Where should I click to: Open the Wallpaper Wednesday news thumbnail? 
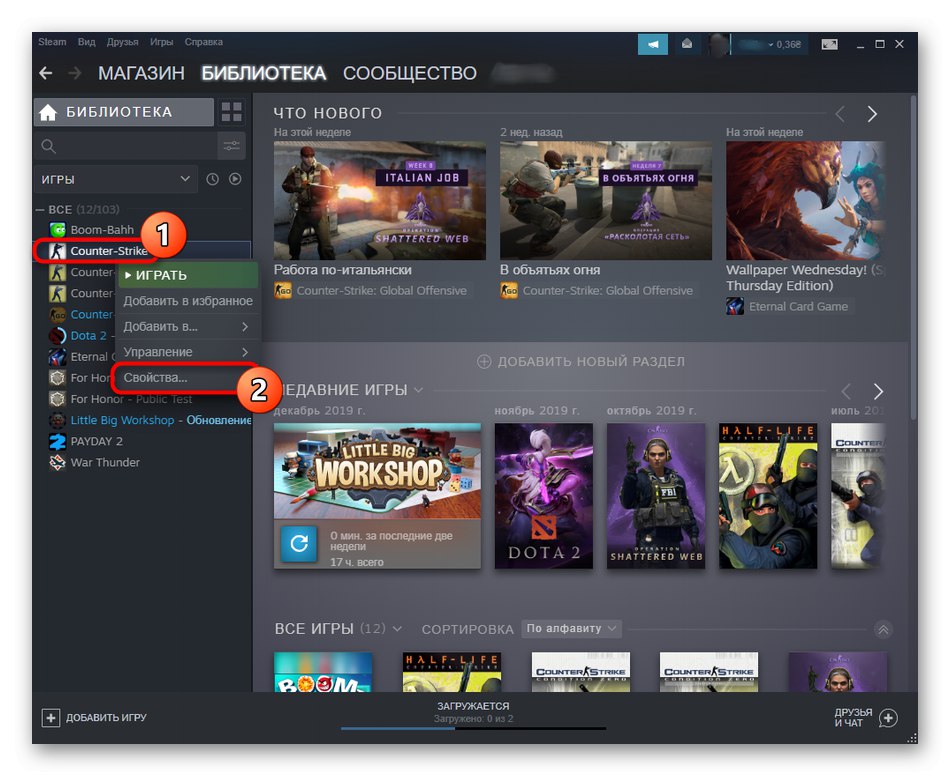click(805, 201)
